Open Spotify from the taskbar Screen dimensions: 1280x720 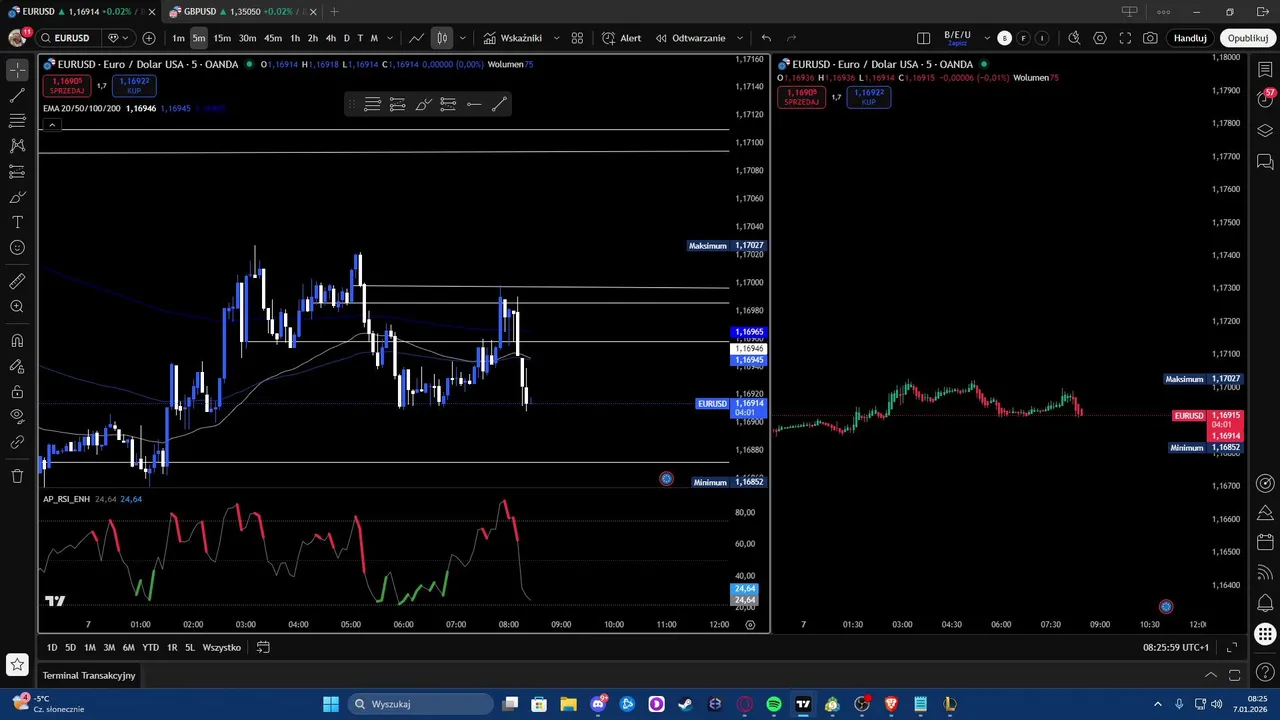click(774, 704)
